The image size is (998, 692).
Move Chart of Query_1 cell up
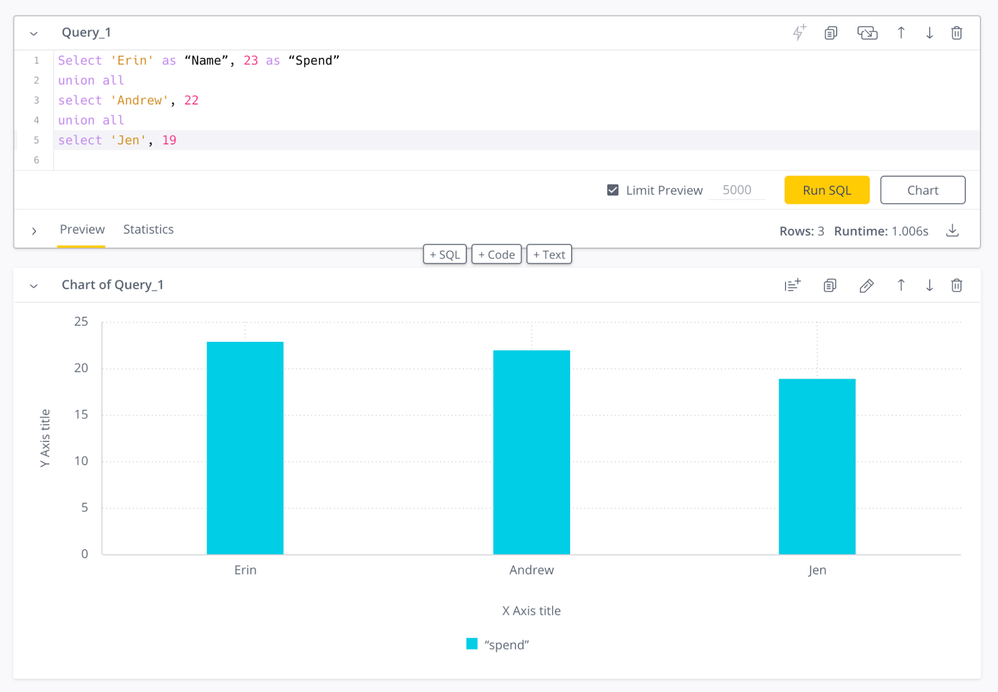(901, 286)
